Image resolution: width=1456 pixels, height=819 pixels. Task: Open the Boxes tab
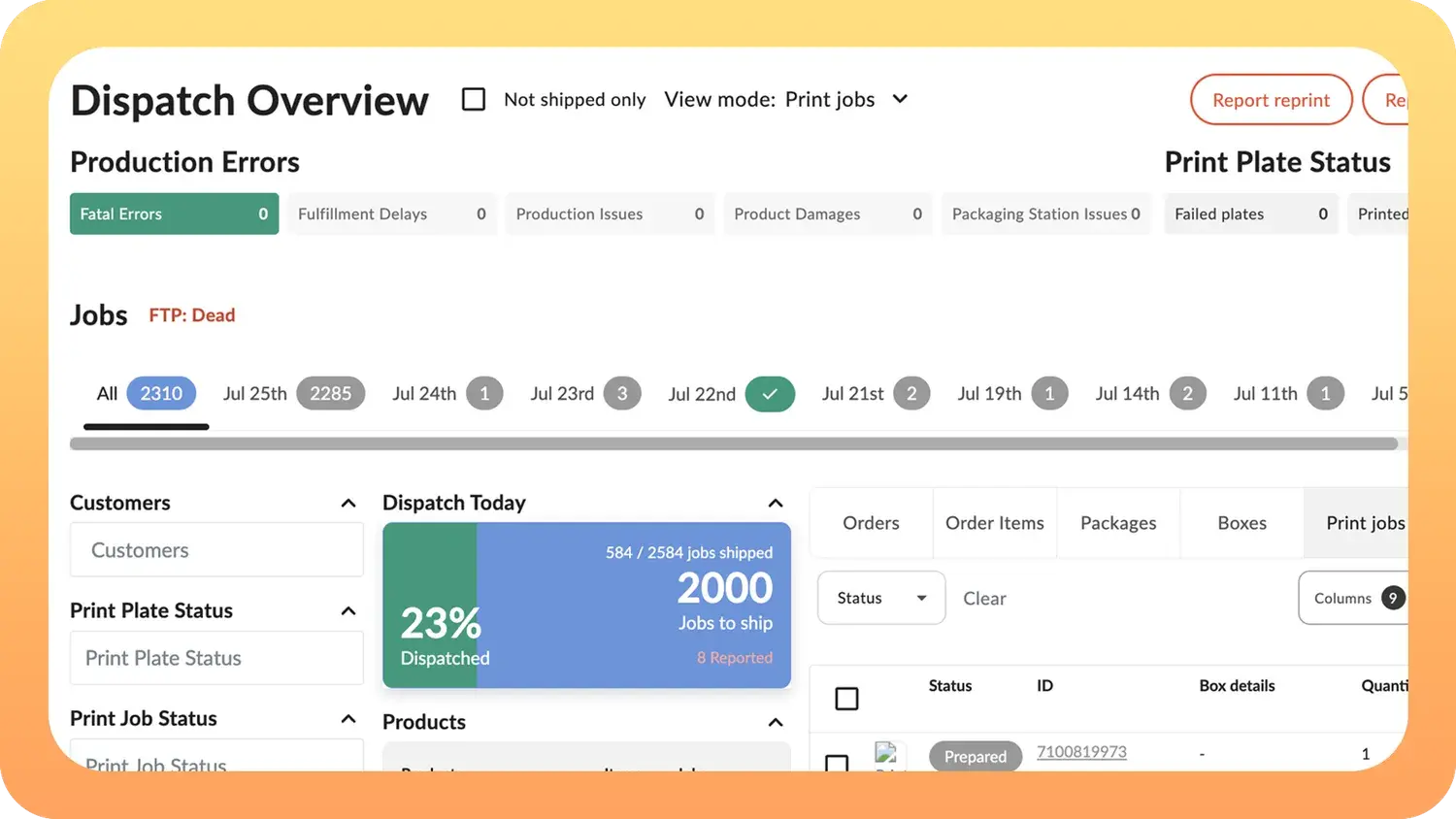1241,523
